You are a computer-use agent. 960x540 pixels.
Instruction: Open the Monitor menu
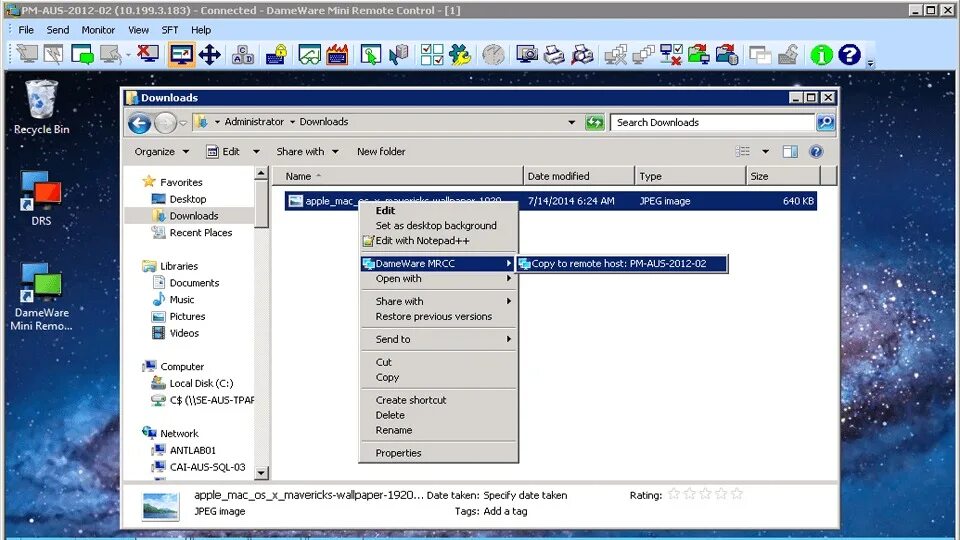tap(98, 29)
